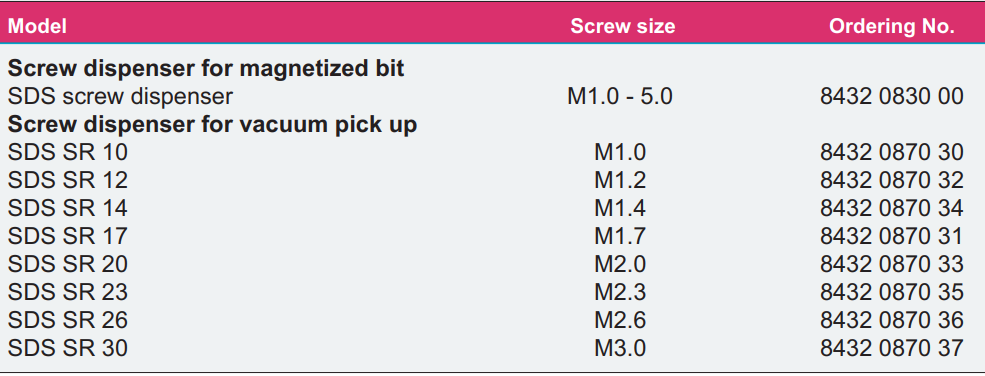Click ordering number 8432 0830 00
The image size is (985, 376).
891,97
